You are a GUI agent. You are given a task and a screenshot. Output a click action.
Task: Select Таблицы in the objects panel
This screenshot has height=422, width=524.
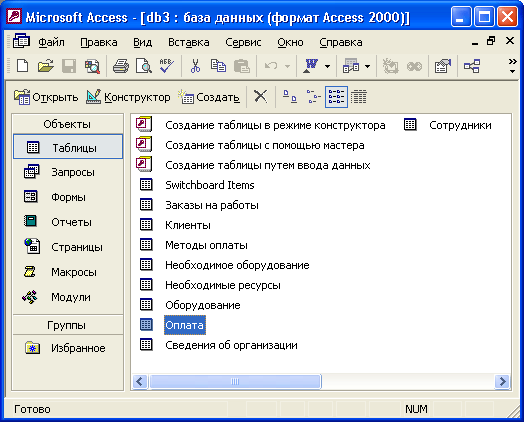(x=68, y=147)
